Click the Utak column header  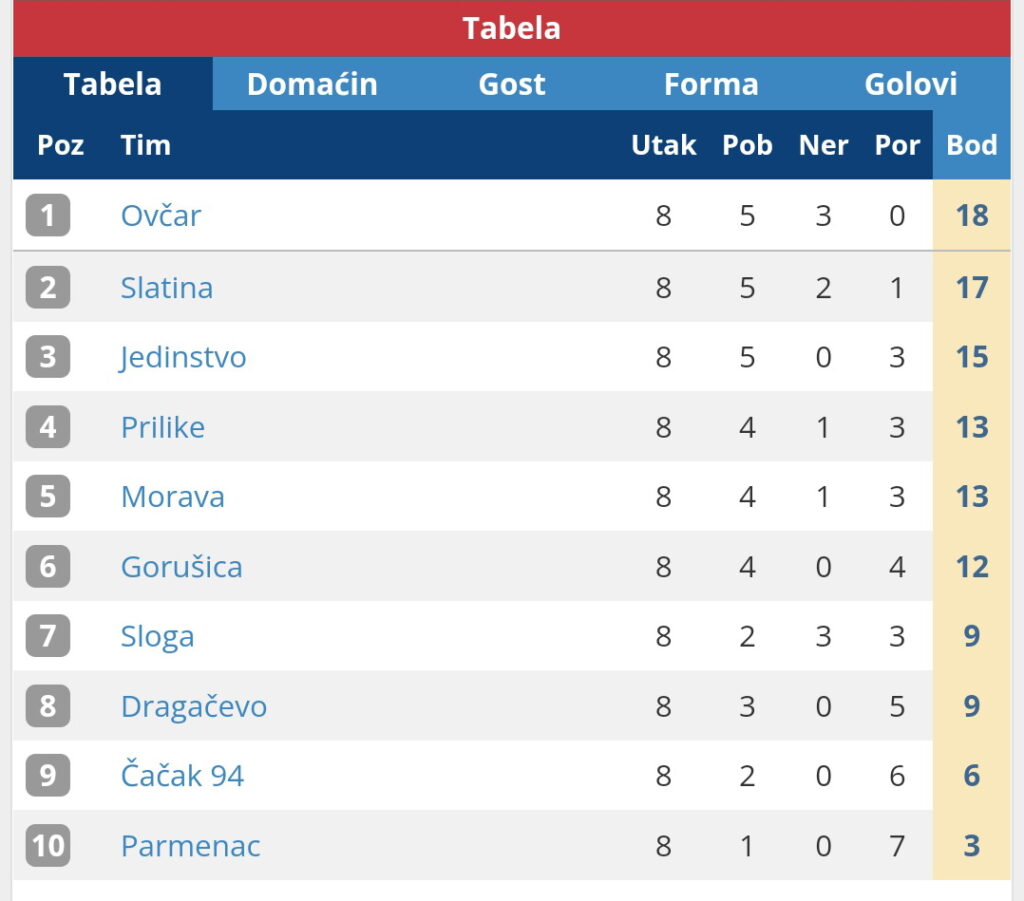pos(664,145)
